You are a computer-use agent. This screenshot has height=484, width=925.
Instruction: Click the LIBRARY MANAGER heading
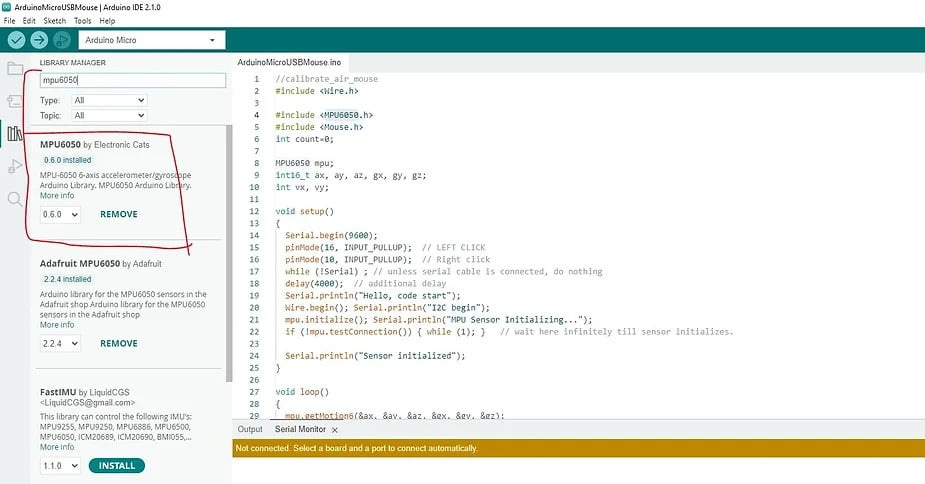pos(73,63)
